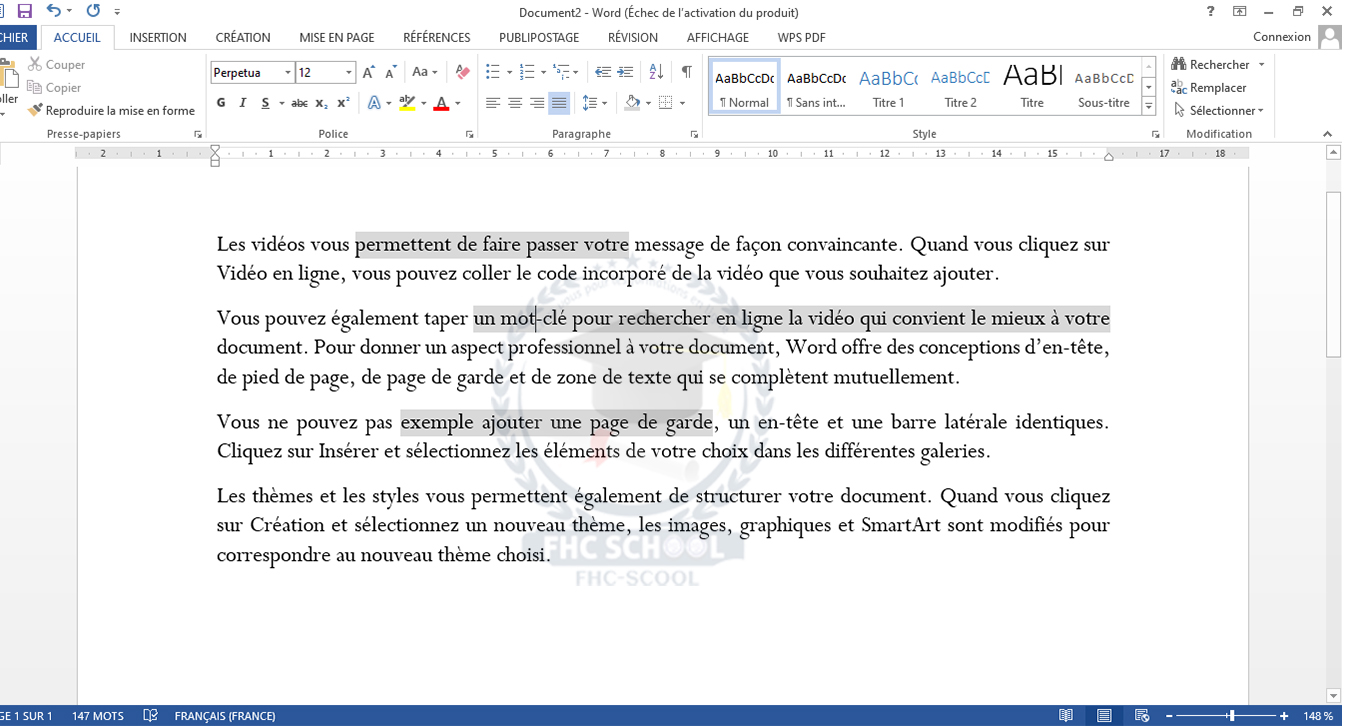This screenshot has height=726, width=1366.
Task: Click the zoom slider handle
Action: [x=1231, y=716]
